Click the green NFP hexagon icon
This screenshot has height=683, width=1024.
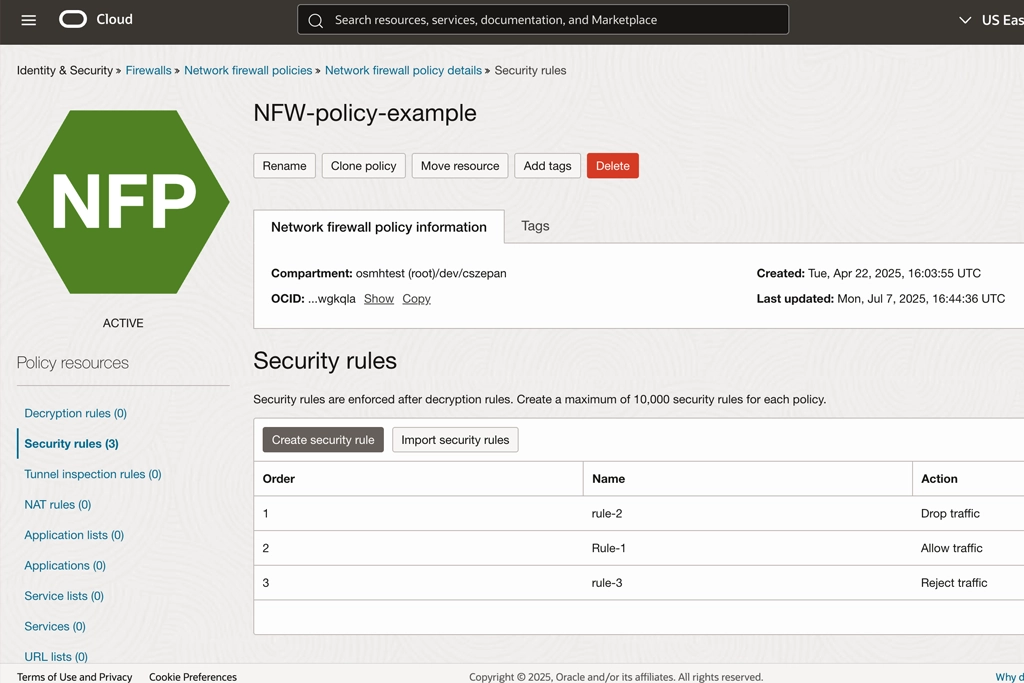coord(123,202)
